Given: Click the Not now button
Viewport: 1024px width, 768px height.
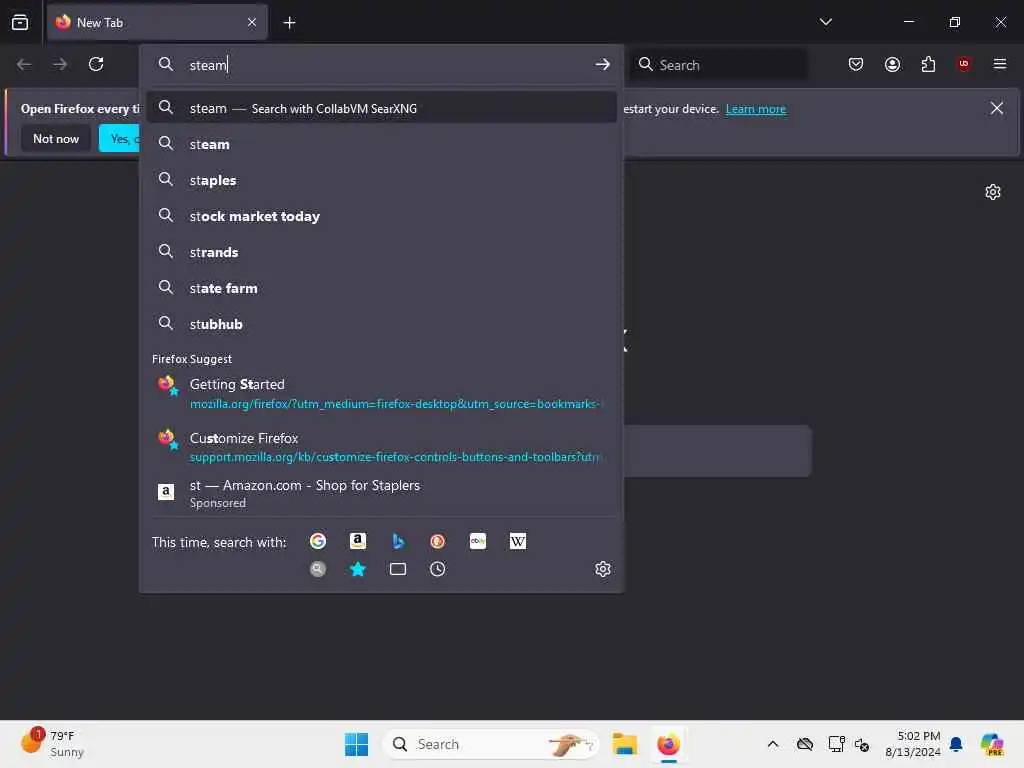Looking at the screenshot, I should click(x=56, y=138).
